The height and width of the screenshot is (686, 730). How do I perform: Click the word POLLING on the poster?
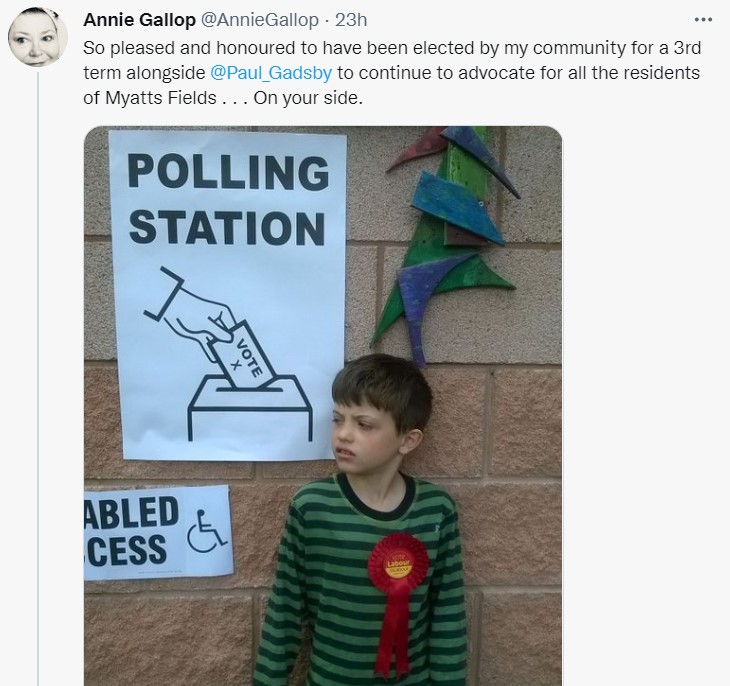[x=228, y=172]
